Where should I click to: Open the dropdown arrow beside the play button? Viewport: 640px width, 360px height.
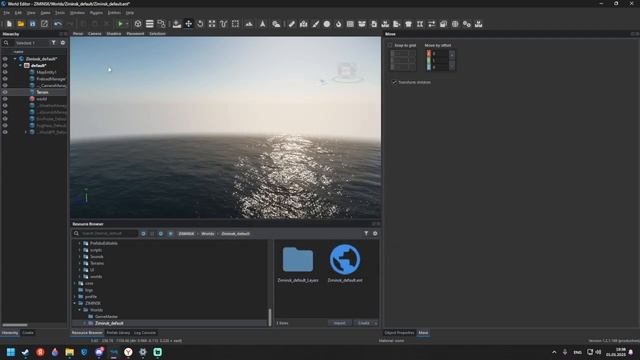pos(127,24)
